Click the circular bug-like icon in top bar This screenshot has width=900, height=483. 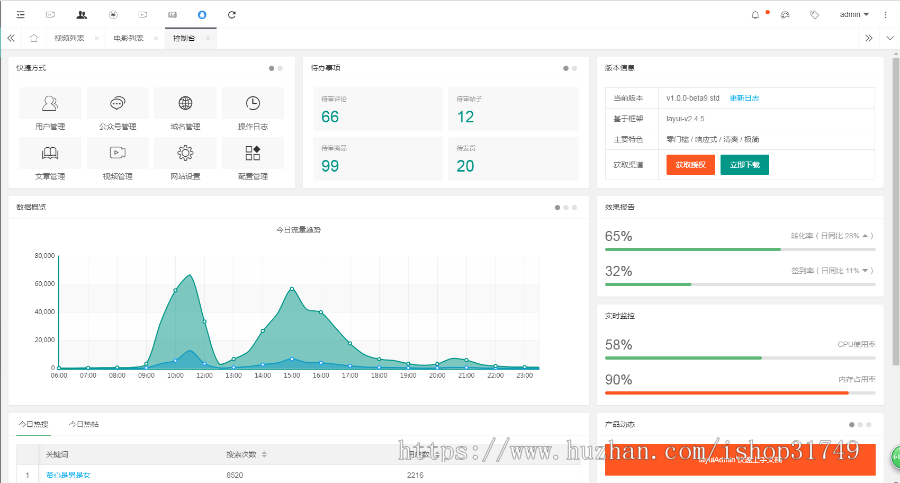point(113,14)
